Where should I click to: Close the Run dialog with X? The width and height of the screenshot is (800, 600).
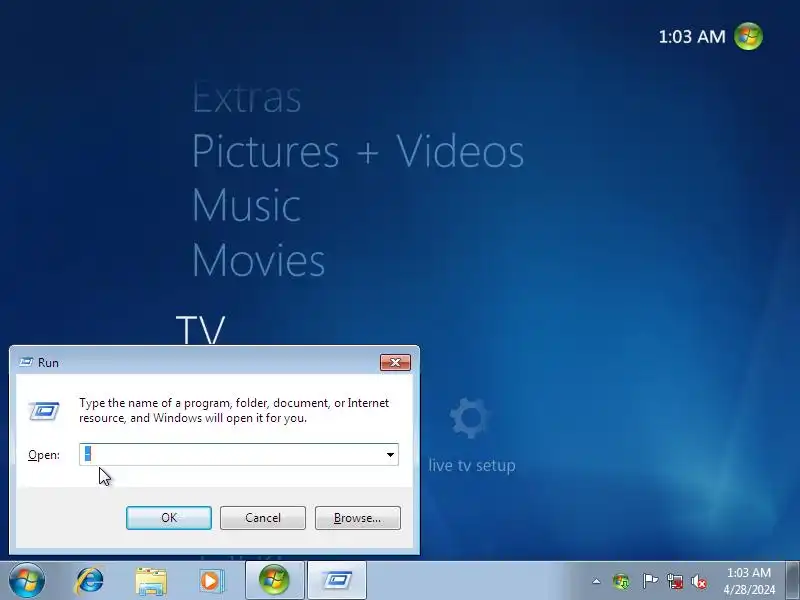tap(395, 362)
